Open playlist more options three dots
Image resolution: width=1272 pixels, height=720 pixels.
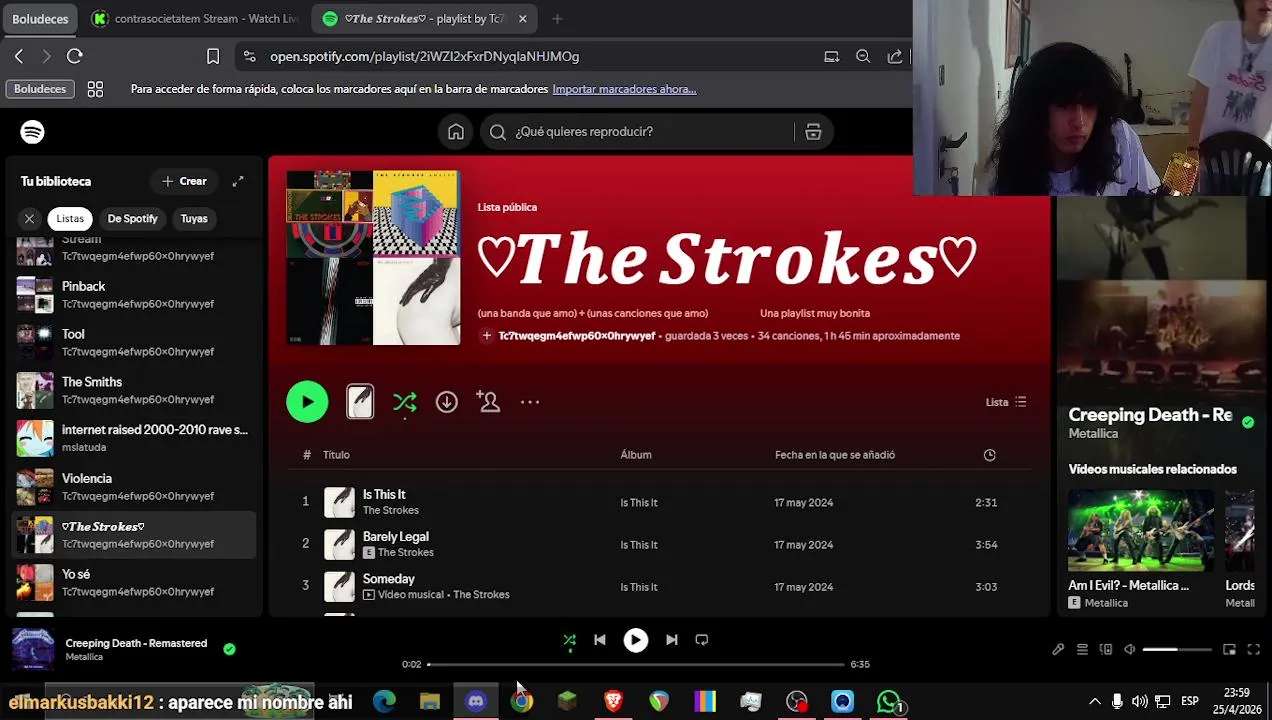pyautogui.click(x=530, y=402)
